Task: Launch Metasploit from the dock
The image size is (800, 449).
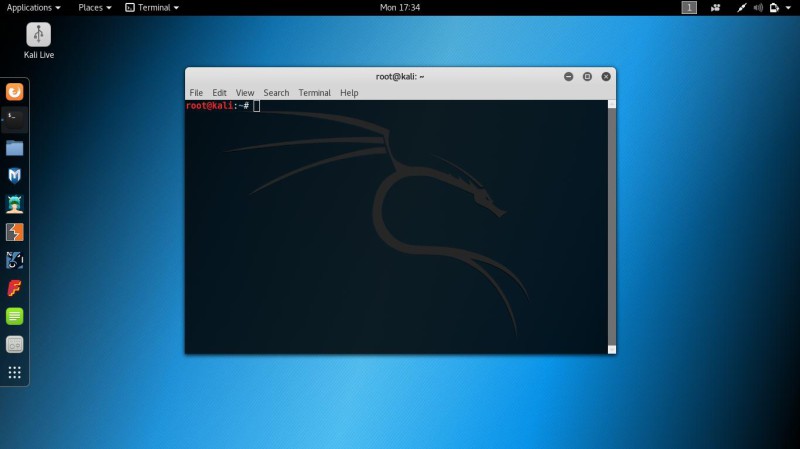Action: (14, 176)
